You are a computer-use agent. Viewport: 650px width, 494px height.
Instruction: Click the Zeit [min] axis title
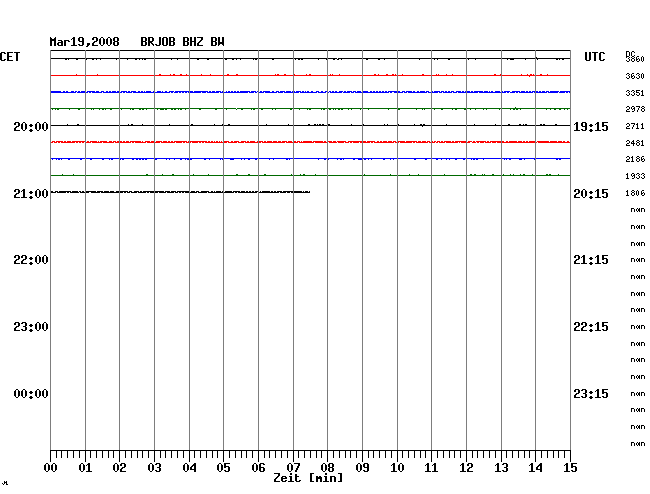coord(308,478)
